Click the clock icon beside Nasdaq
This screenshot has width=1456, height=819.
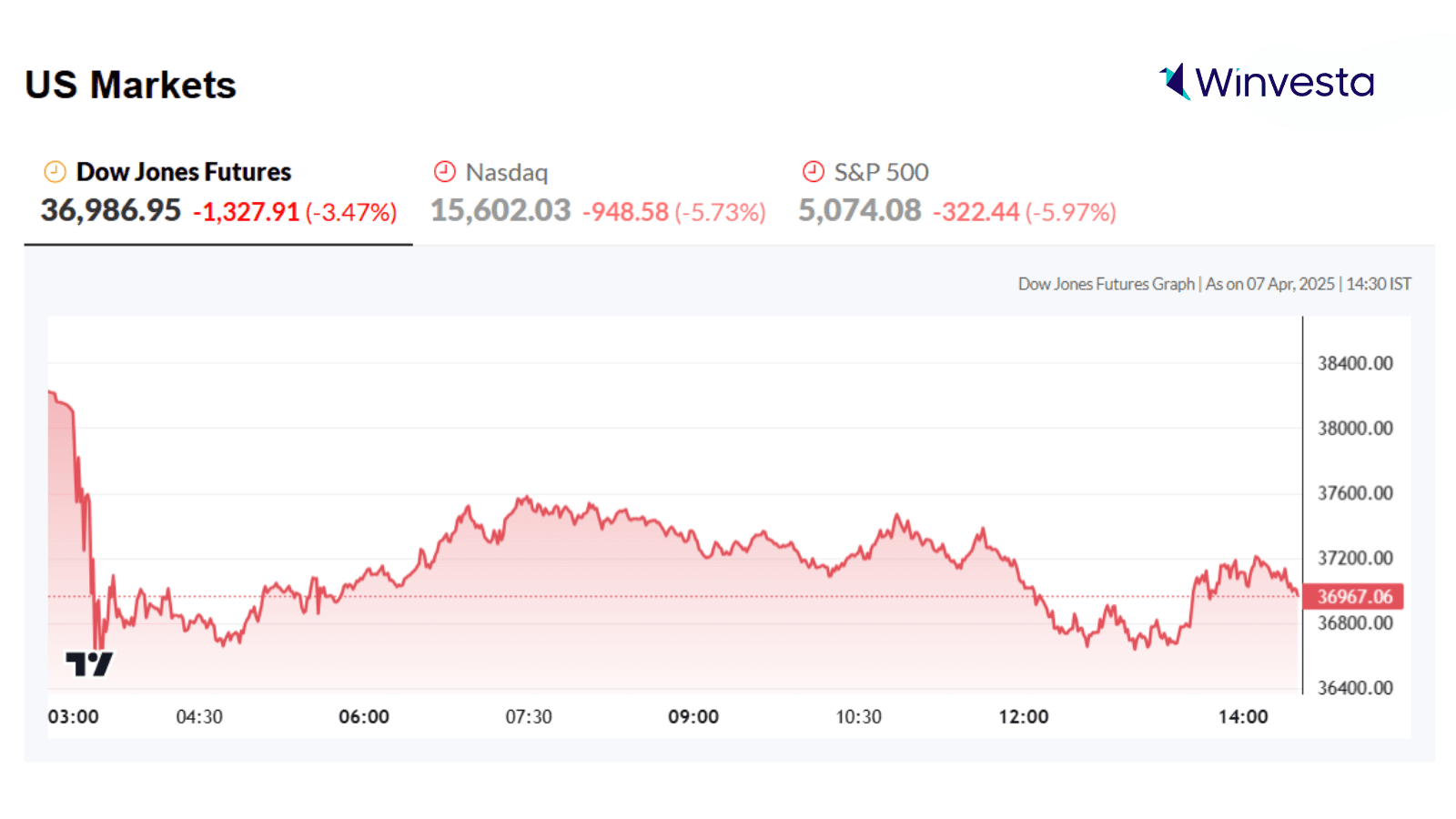(444, 172)
